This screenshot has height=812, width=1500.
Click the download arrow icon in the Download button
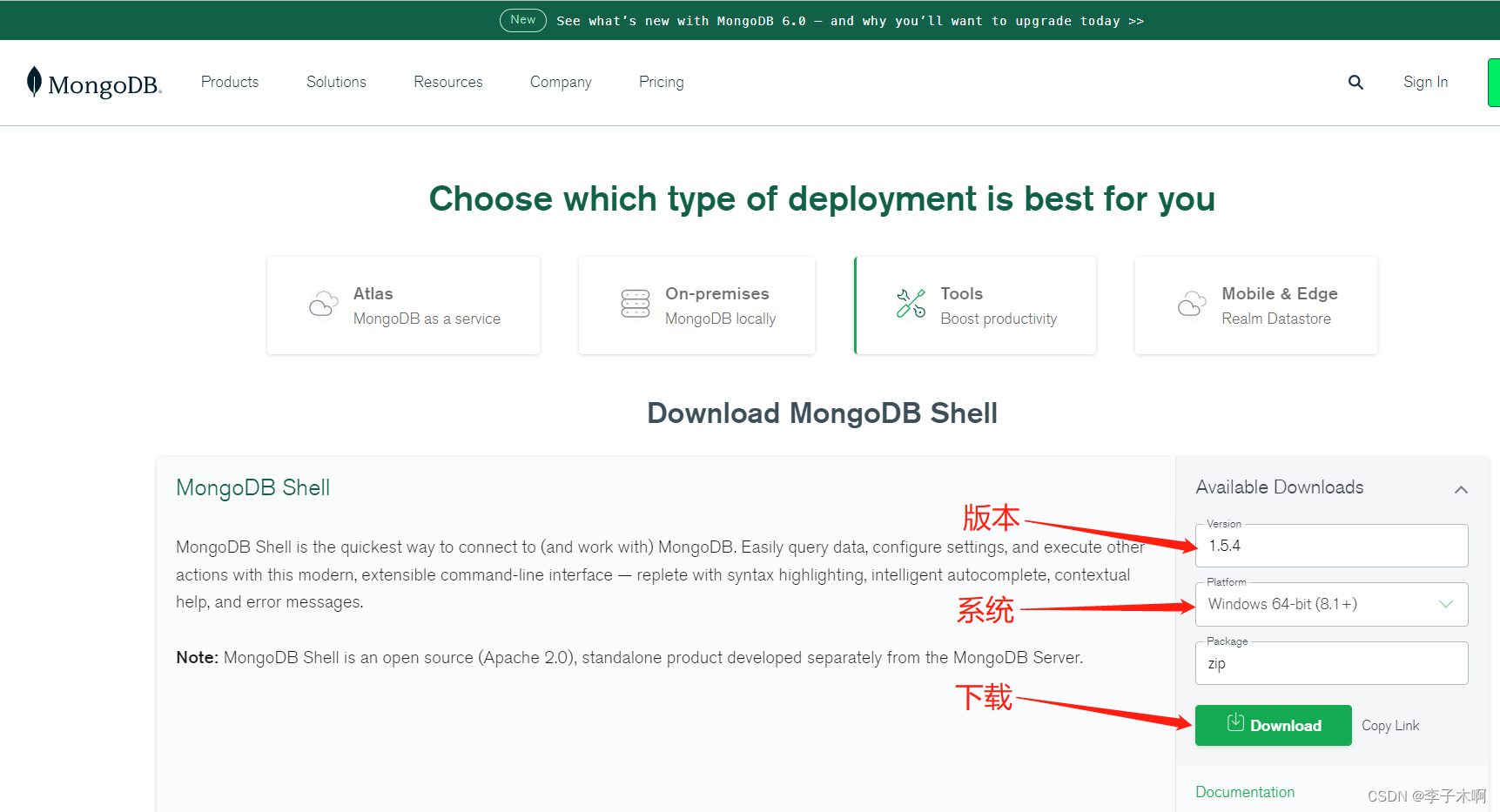pos(1235,722)
